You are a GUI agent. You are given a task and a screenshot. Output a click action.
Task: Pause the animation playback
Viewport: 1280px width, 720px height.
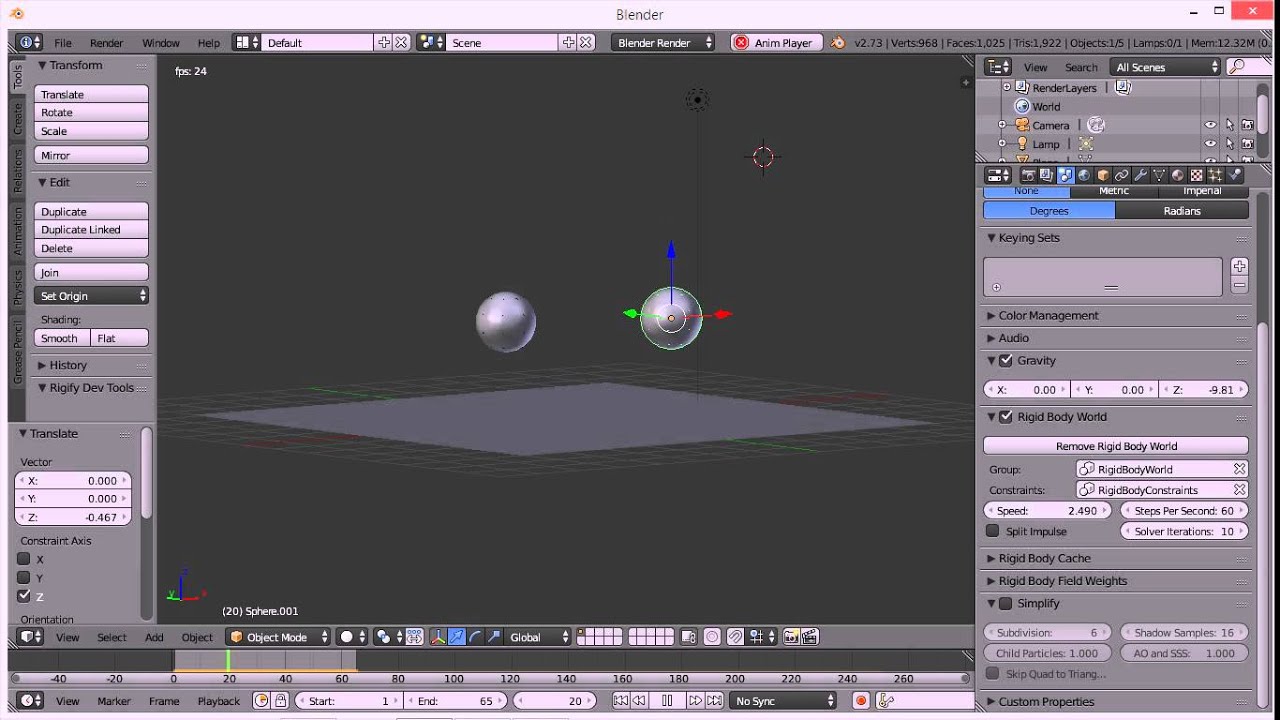pos(667,701)
